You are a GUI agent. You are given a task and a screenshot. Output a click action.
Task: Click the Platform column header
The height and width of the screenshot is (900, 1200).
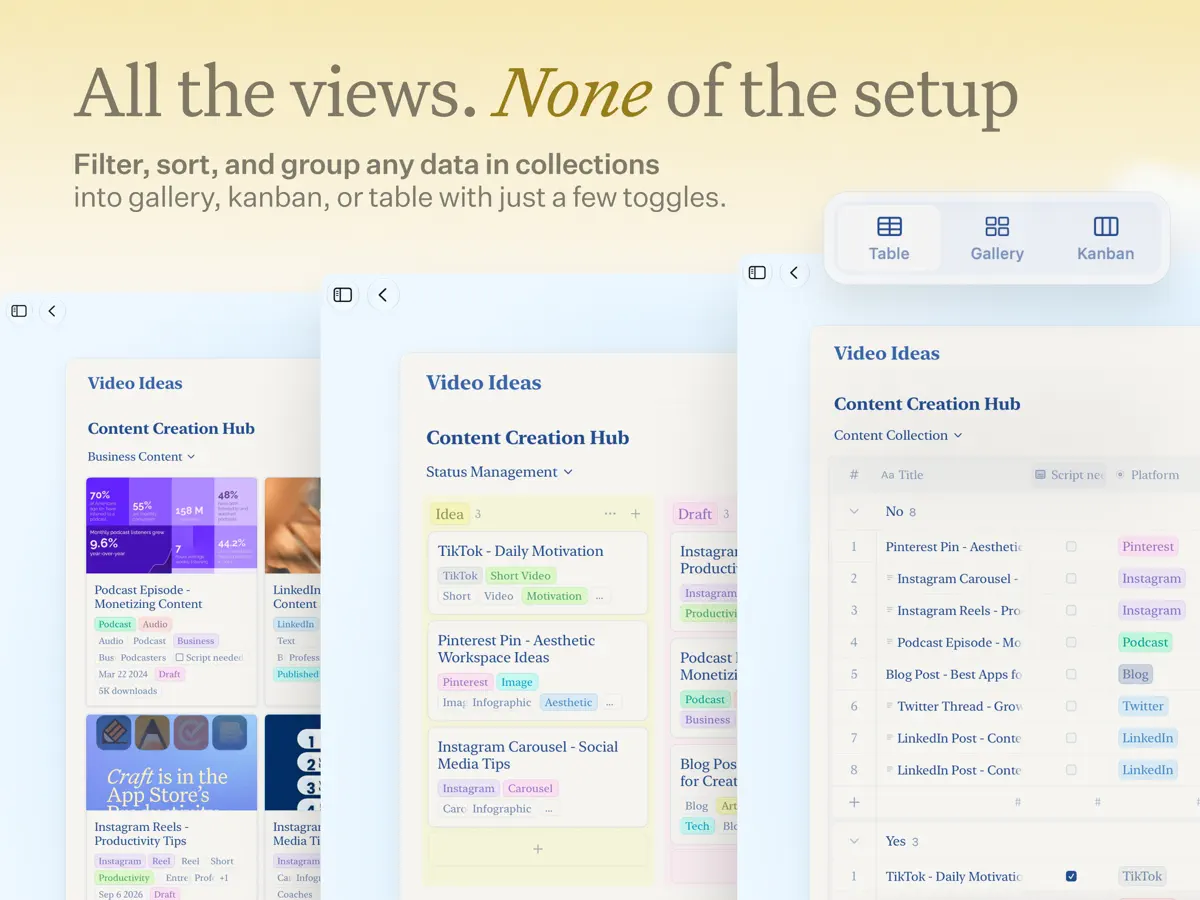coord(1148,475)
